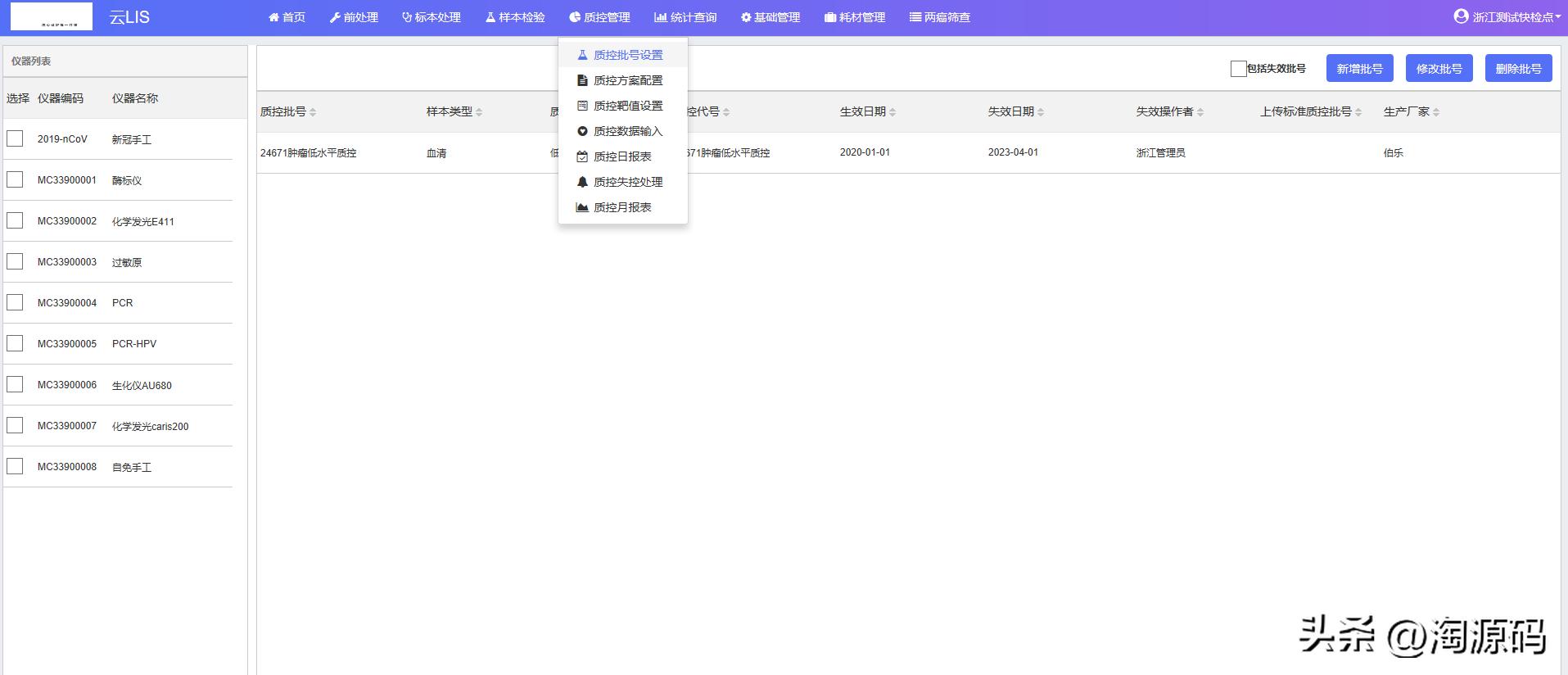Check the MC33900004 PCR checkbox
1568x675 pixels.
[x=15, y=302]
